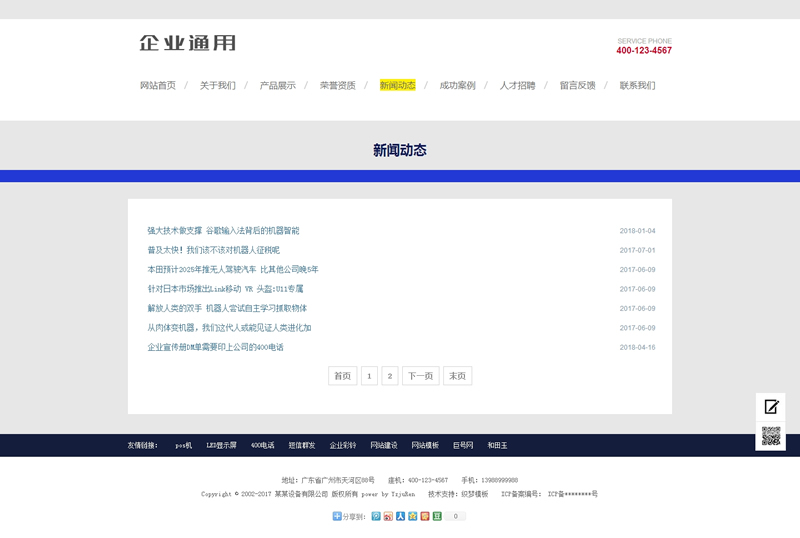This screenshot has height=538, width=800.
Task: Click the QR code icon in floating sidebar
Action: [771, 435]
